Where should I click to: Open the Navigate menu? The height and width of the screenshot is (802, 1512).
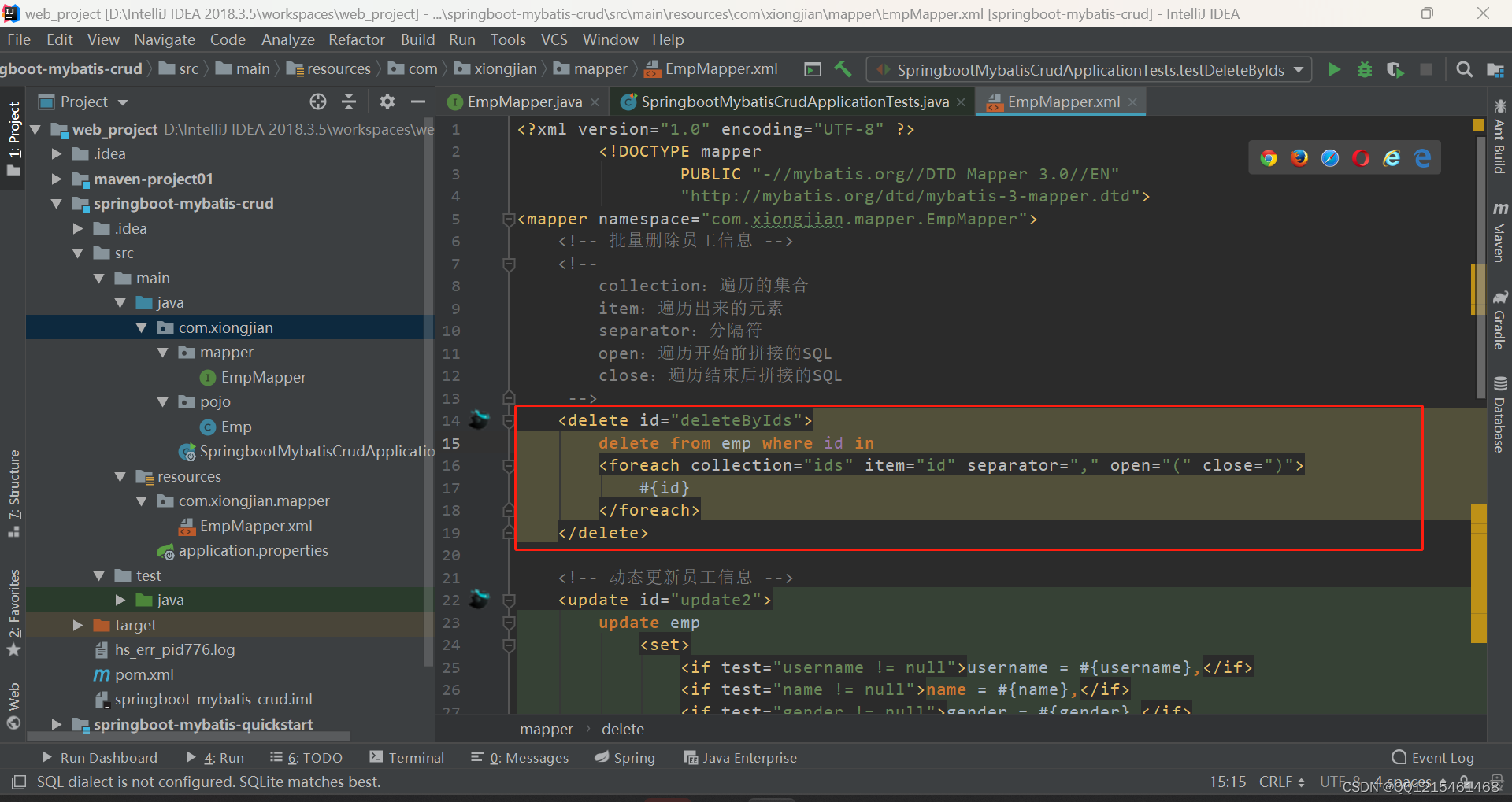tap(164, 39)
